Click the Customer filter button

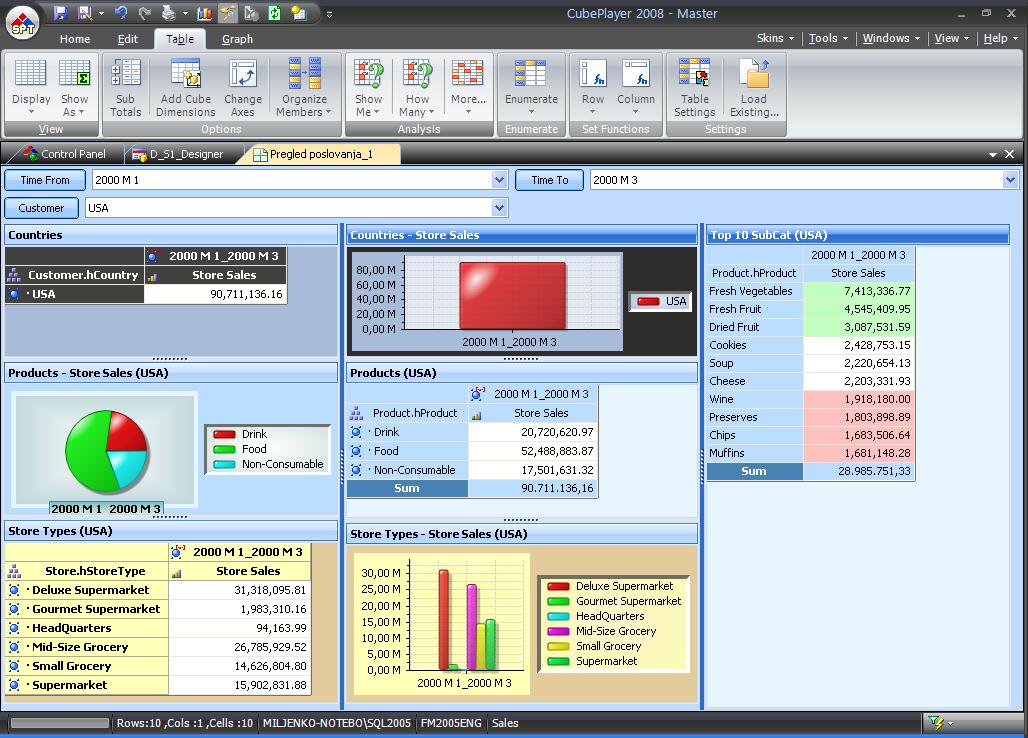click(41, 208)
